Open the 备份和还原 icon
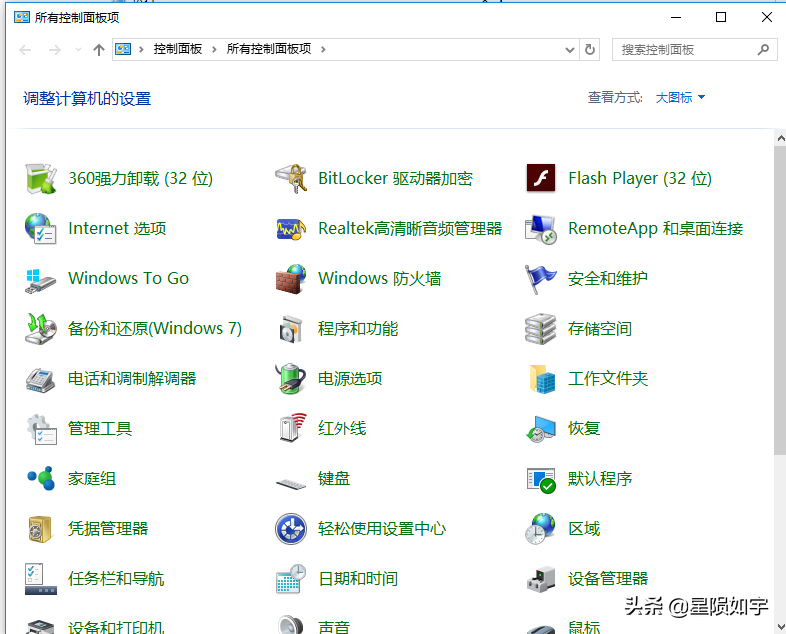 41,329
